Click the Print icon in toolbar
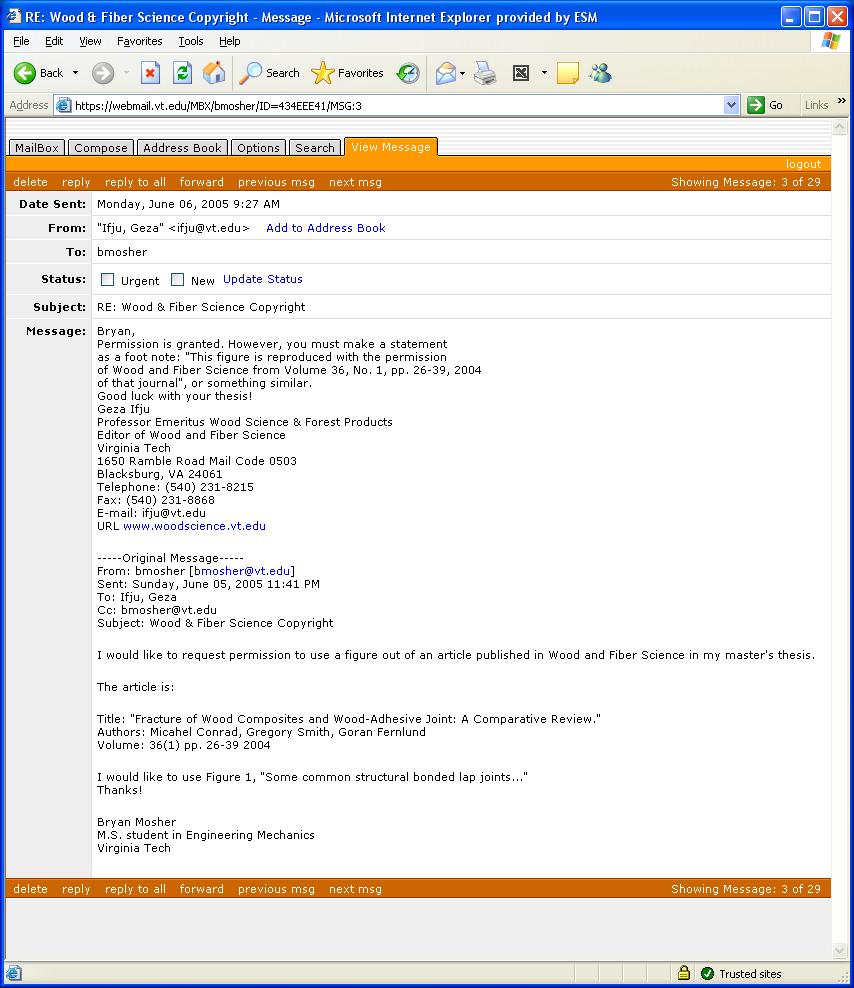Screen dimensions: 854x988 coord(486,73)
